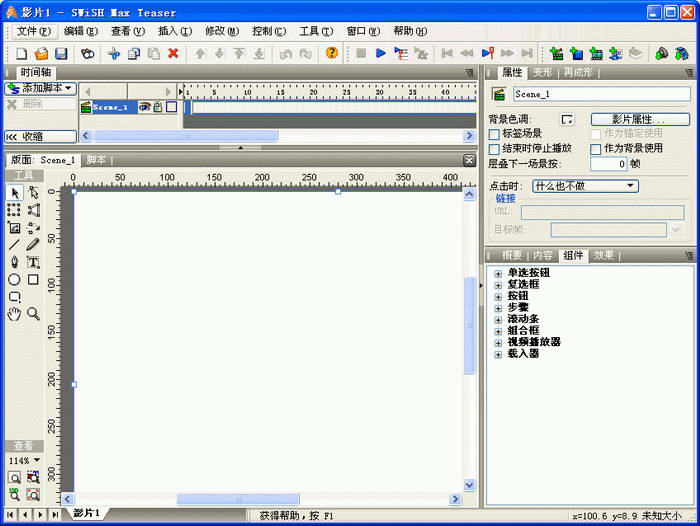The image size is (700, 526).
Task: Select the Text tool (T icon)
Action: click(33, 262)
